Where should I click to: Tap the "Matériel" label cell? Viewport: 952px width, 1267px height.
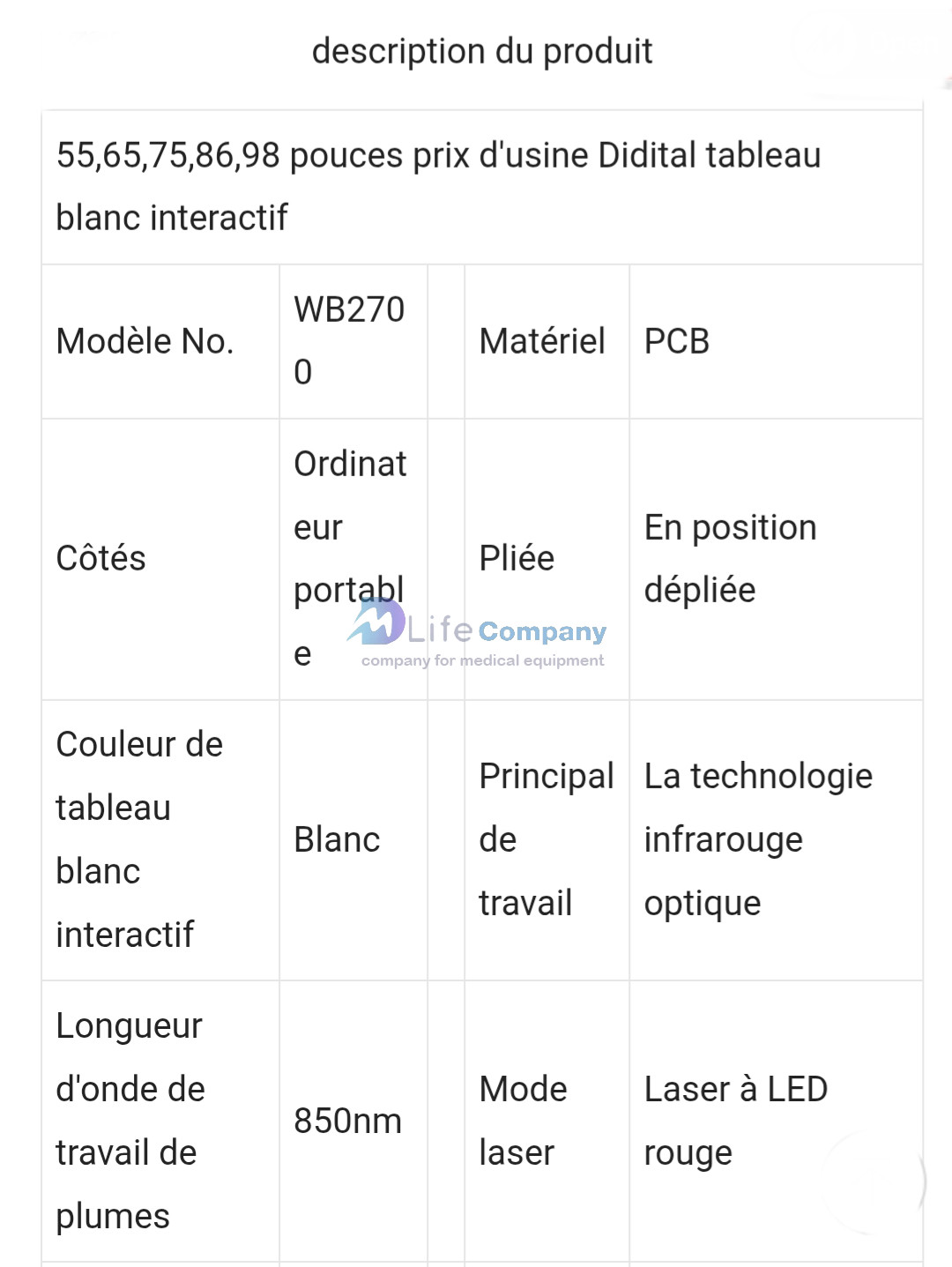pyautogui.click(x=542, y=341)
